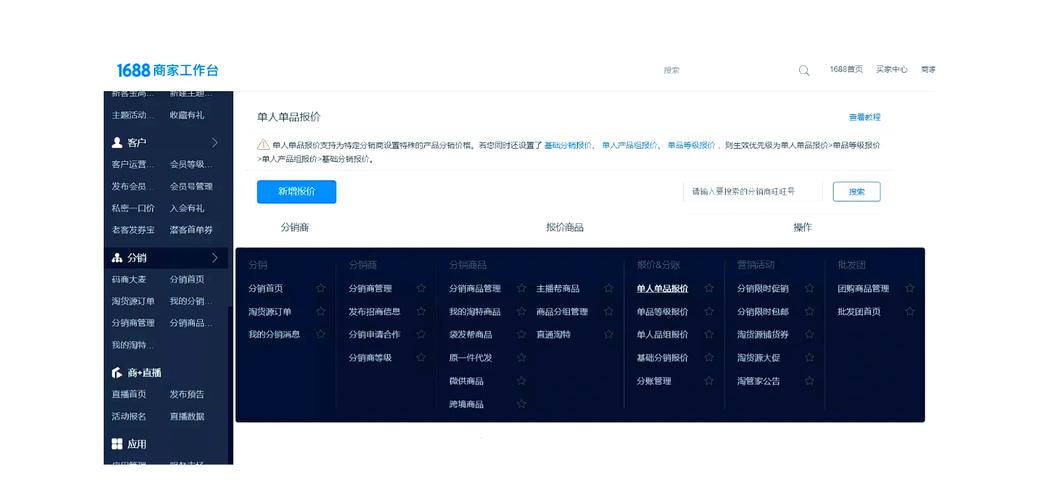Follow the 单人产品组报价 link in the notice

point(629,145)
